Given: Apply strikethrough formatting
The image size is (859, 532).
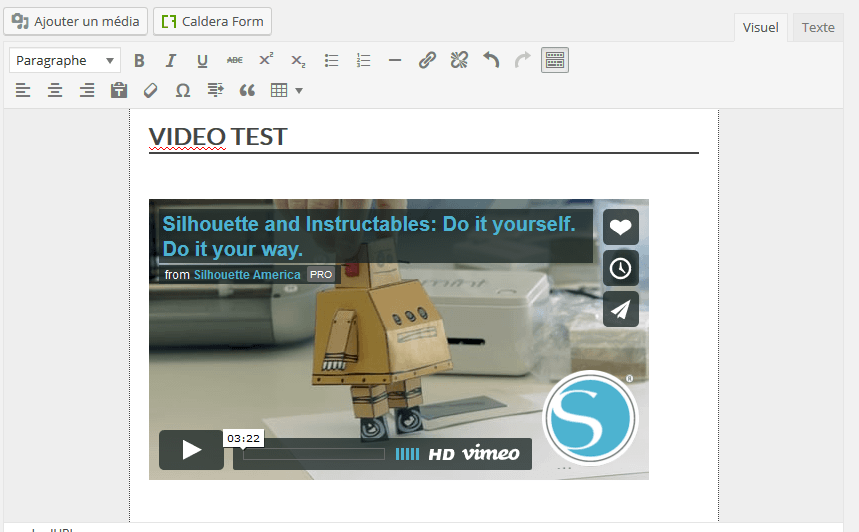Looking at the screenshot, I should pos(234,60).
